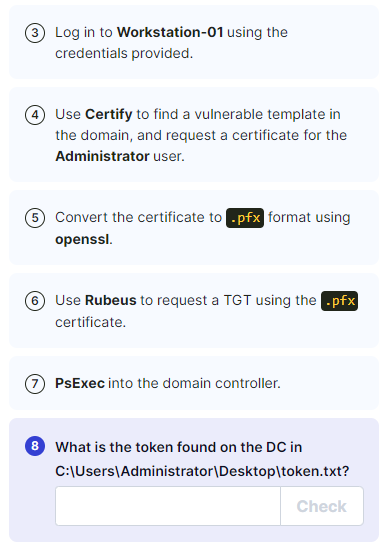Click the bold openssl word
388x551 pixels.
(83, 239)
